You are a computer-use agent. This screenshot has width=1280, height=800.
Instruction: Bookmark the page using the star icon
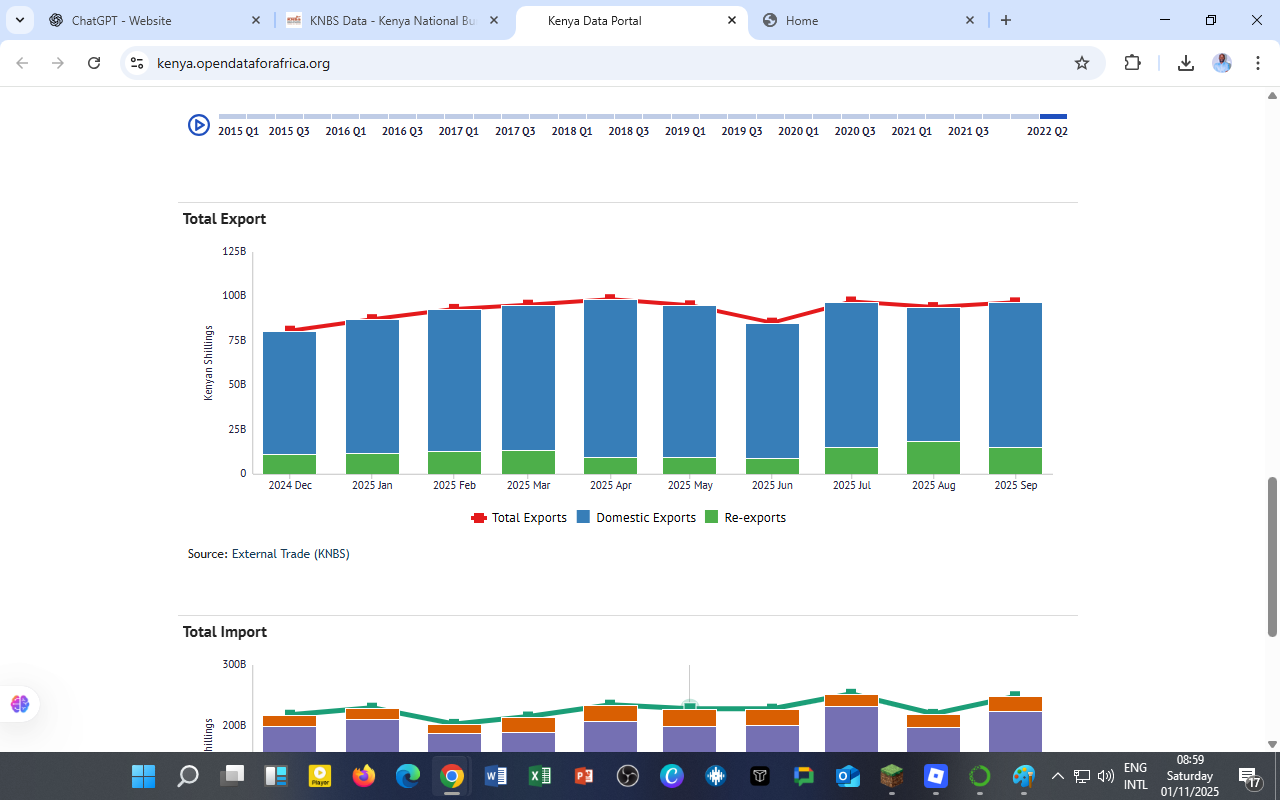point(1081,62)
